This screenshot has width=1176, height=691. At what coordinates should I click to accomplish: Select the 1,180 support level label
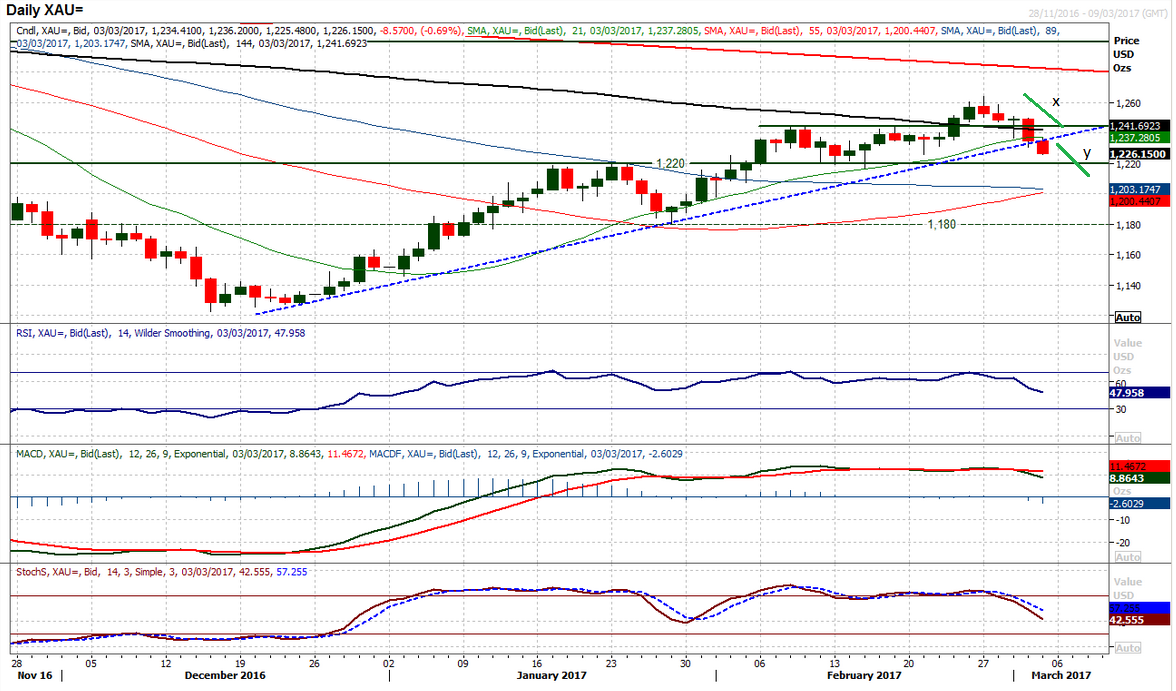[x=942, y=225]
